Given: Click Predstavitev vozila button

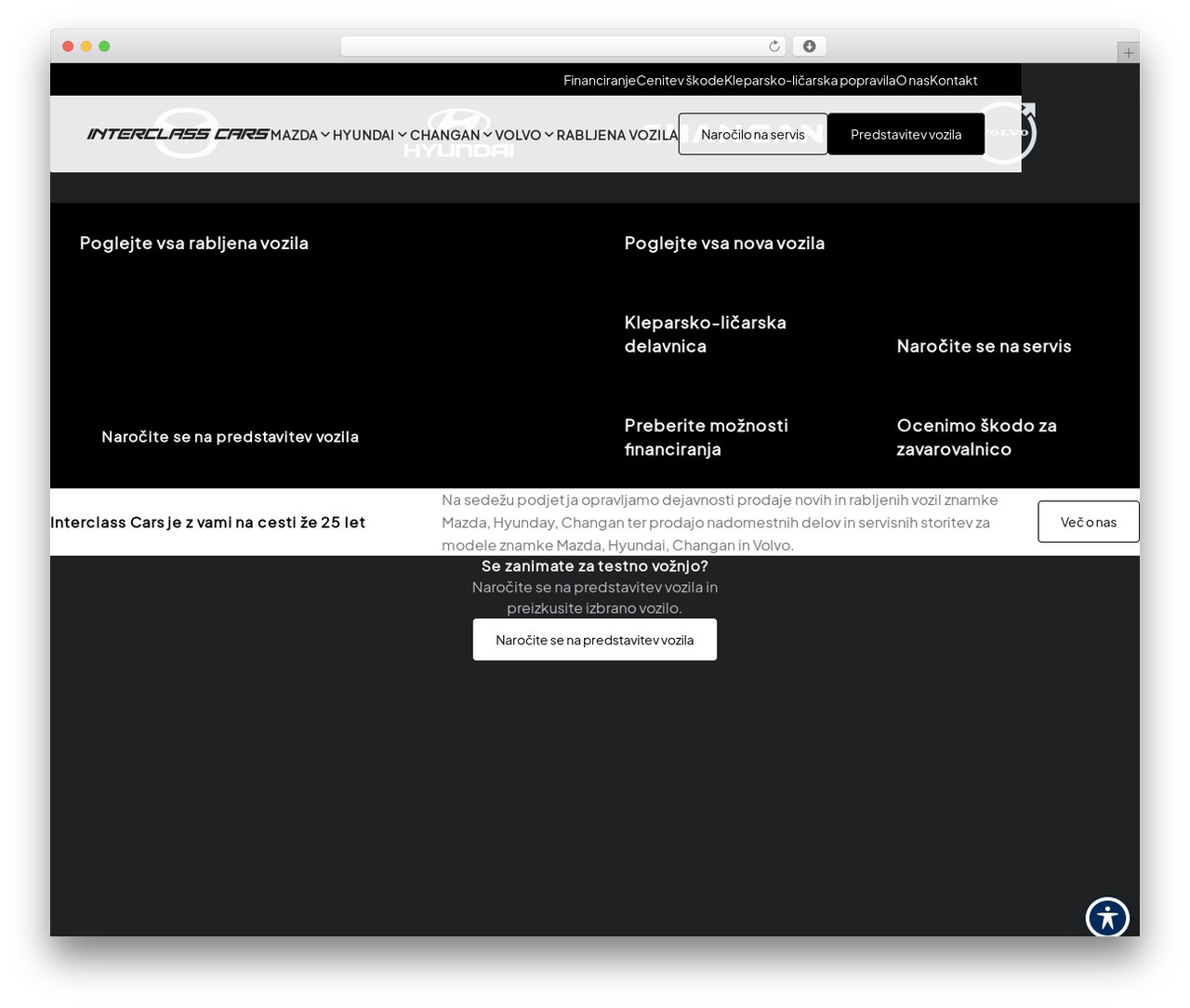Looking at the screenshot, I should point(906,134).
